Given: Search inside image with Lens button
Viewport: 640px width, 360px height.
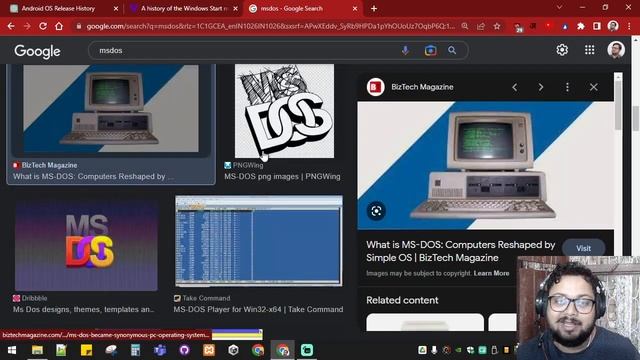Looking at the screenshot, I should coord(376,211).
